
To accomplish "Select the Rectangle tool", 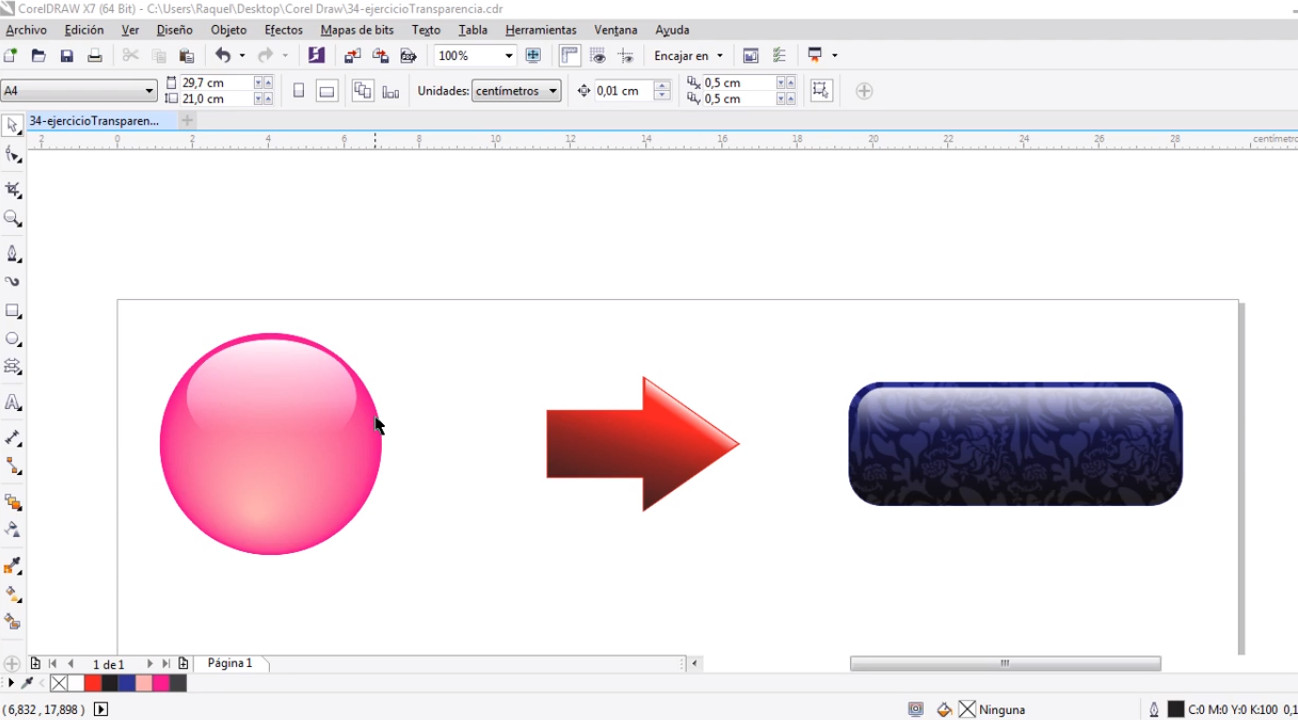I will coord(13,311).
